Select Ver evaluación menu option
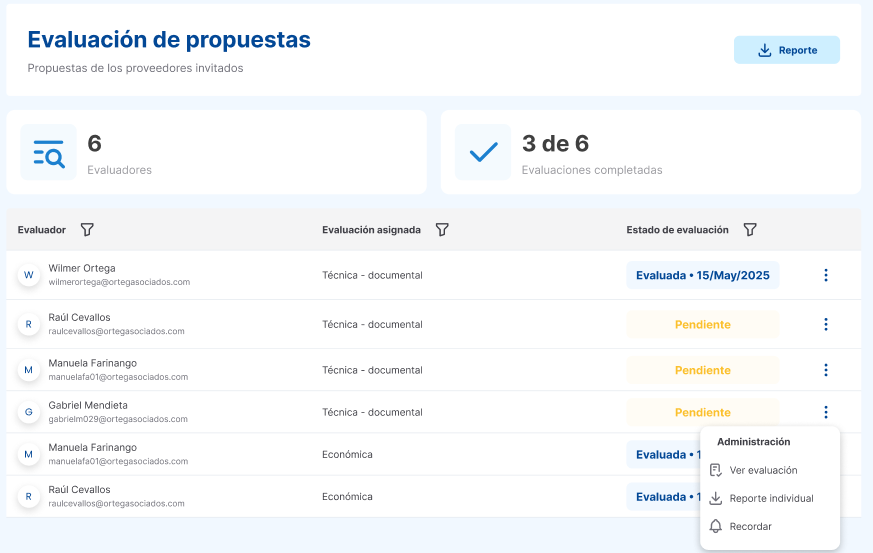 [x=763, y=470]
